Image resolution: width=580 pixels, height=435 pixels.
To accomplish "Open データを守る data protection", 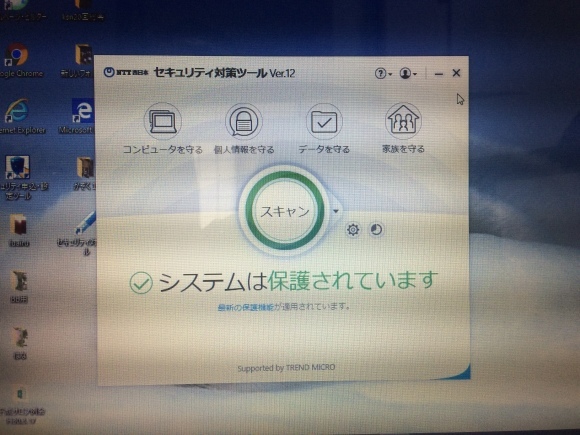I will [x=324, y=128].
